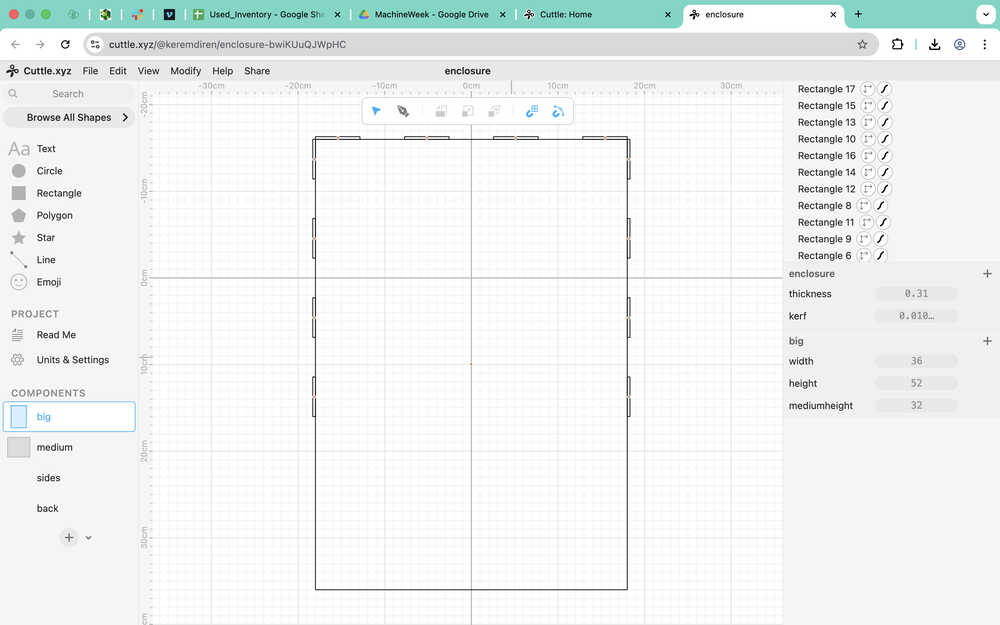
Task: Apply the rotational repeat modifier icon
Action: point(558,112)
